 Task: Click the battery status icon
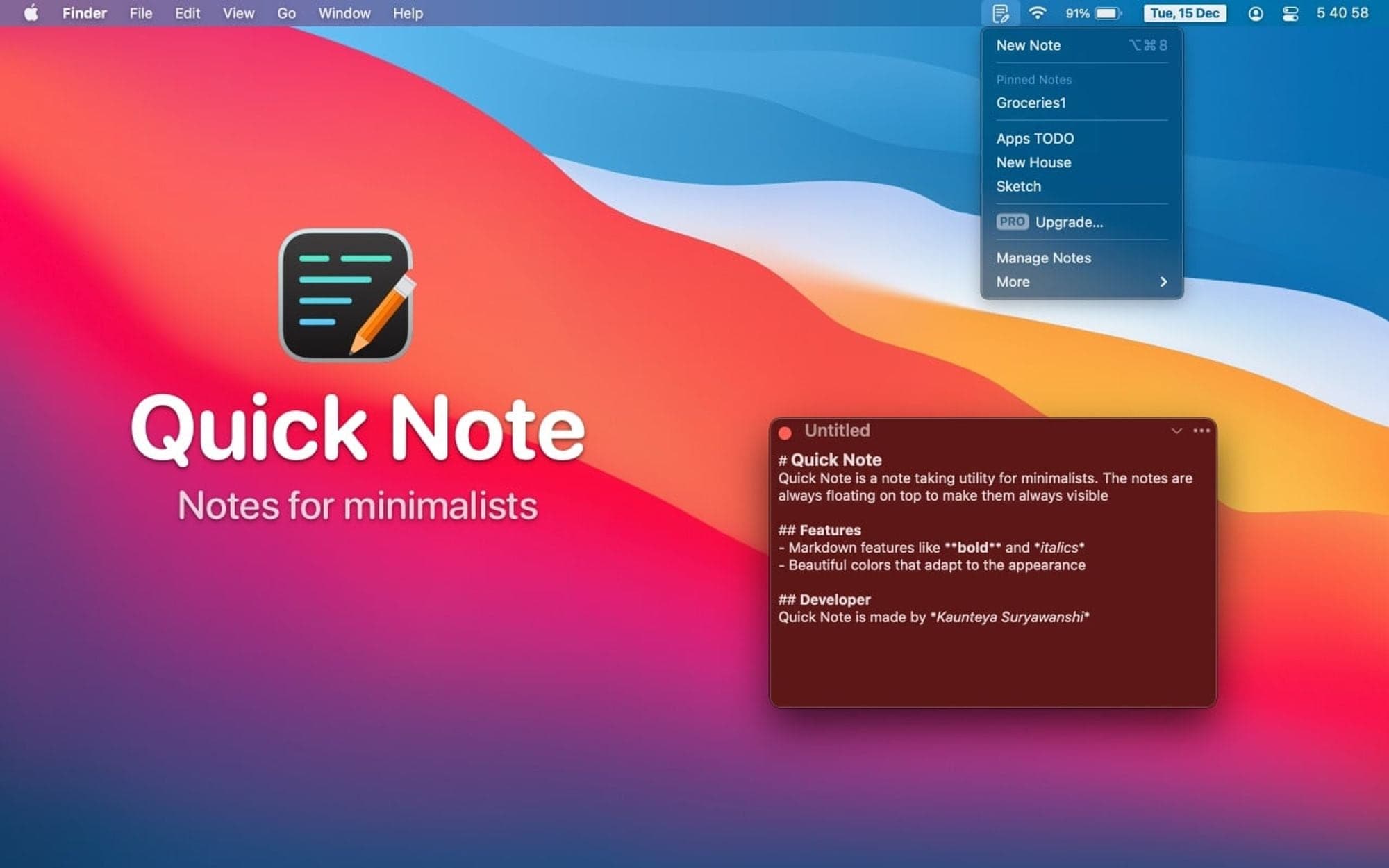(1108, 13)
